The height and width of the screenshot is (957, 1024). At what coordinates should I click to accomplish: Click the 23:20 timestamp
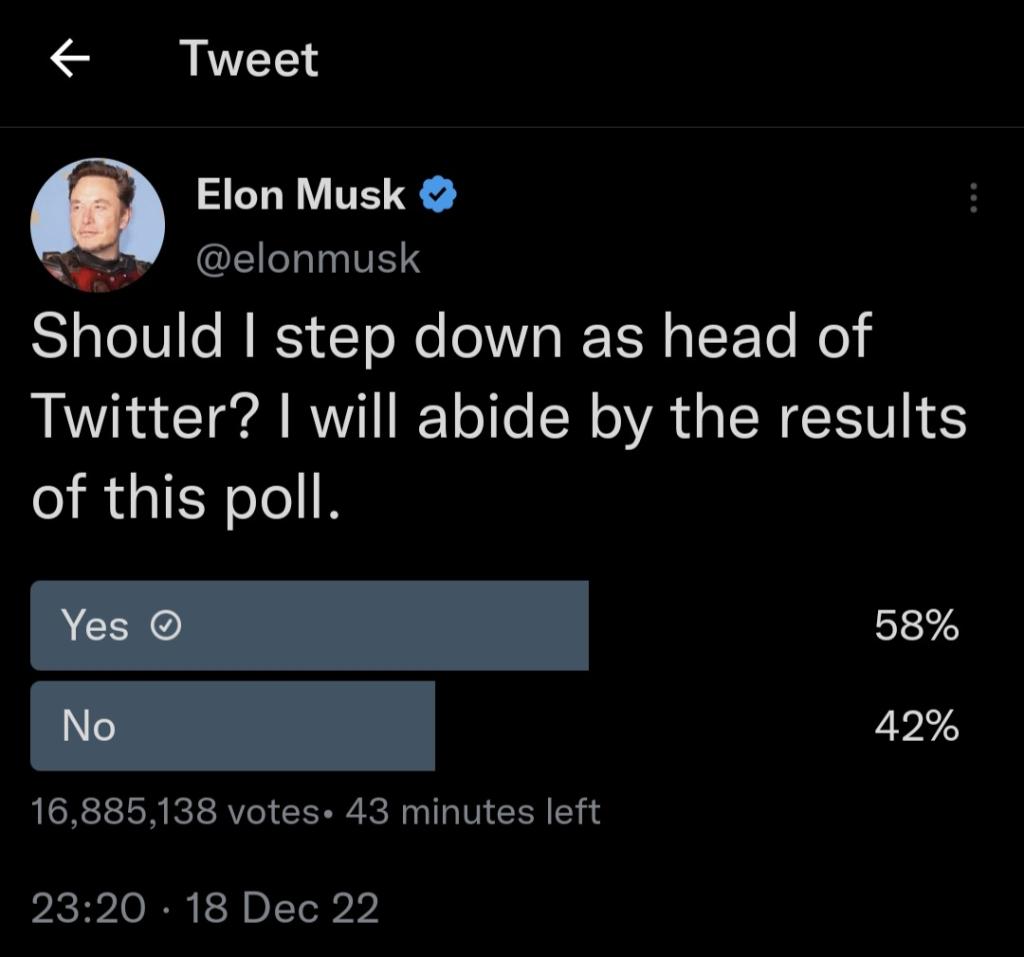point(88,907)
